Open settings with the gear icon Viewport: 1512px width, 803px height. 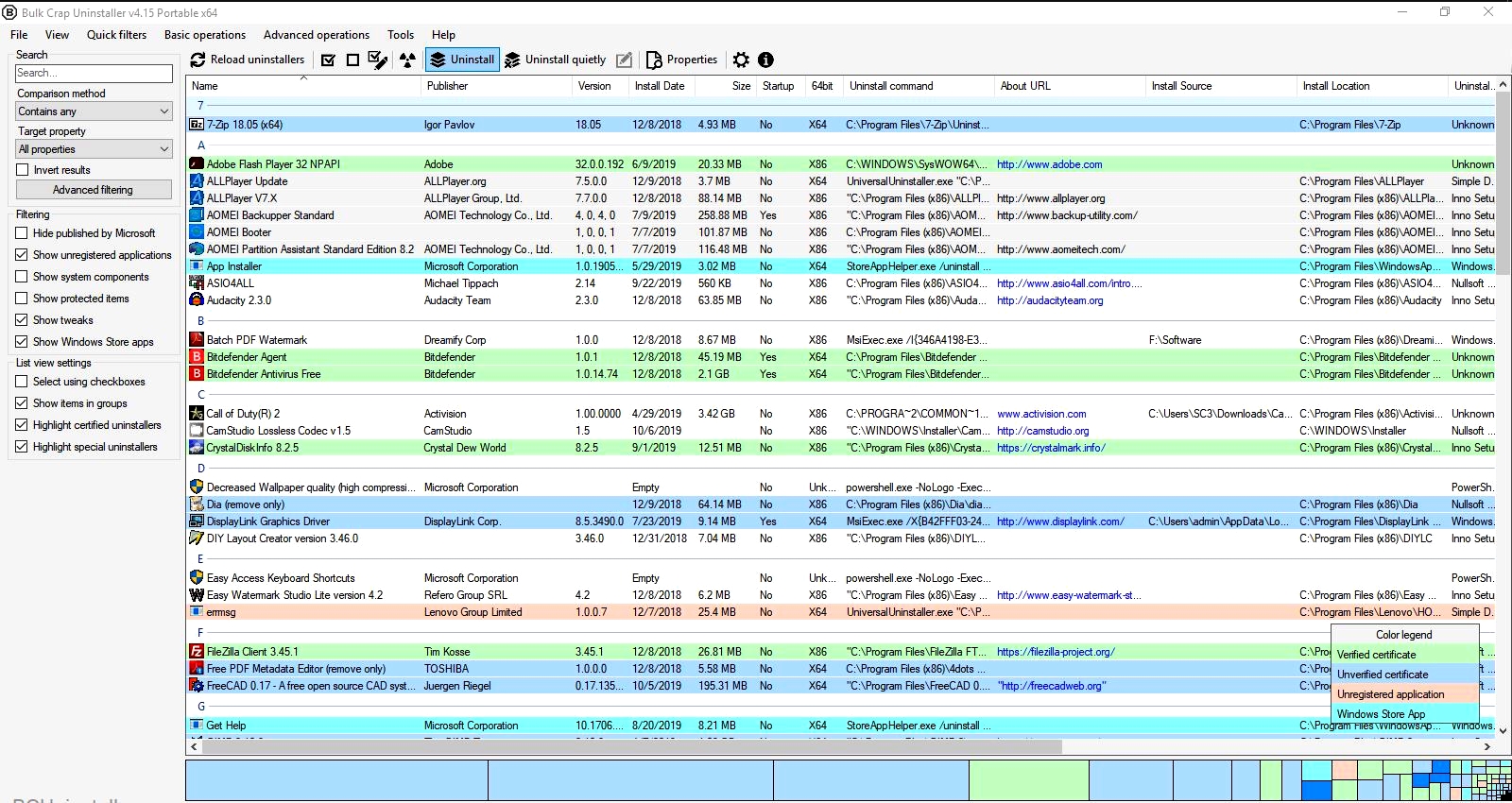coord(741,60)
